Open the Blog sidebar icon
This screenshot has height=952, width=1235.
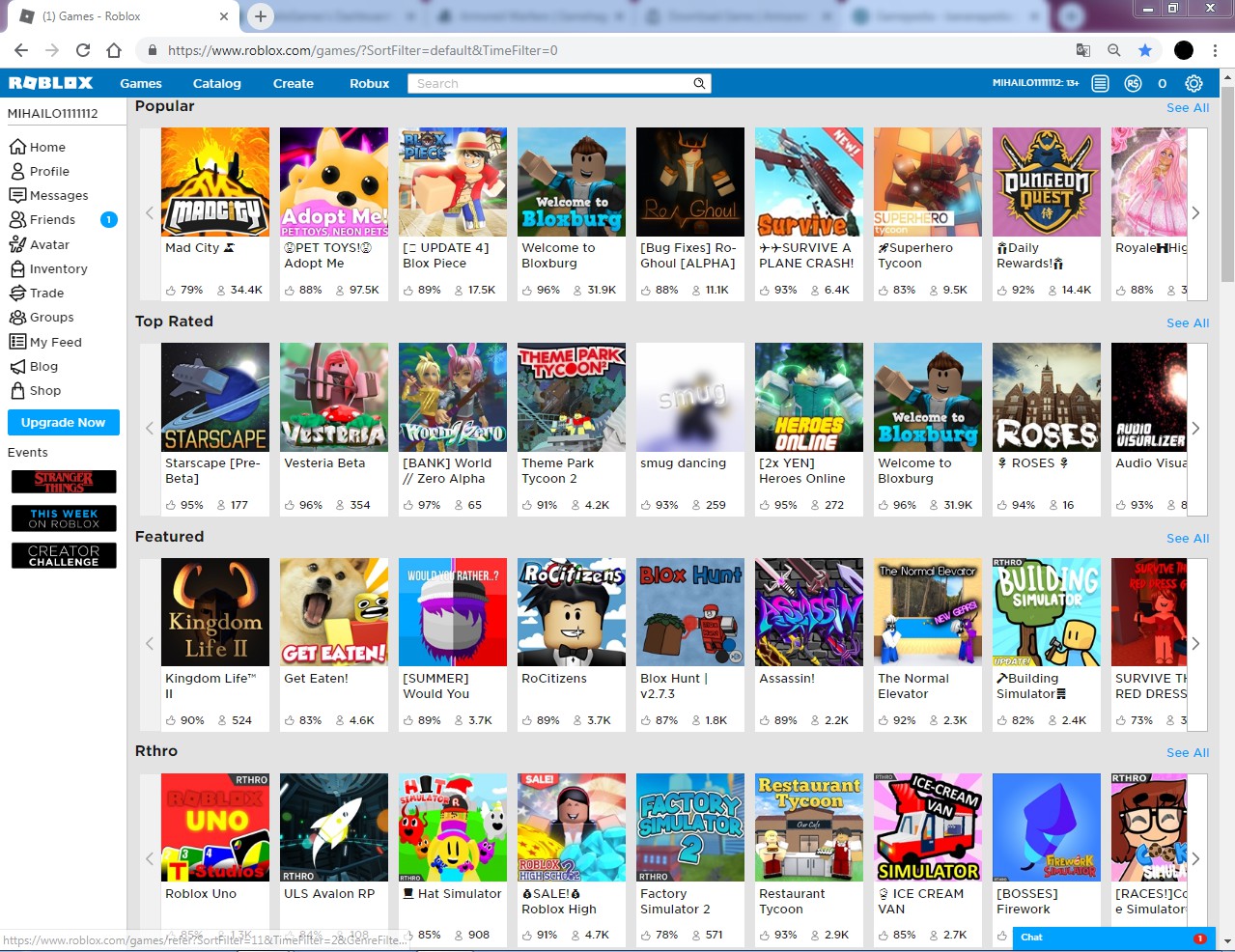point(17,366)
